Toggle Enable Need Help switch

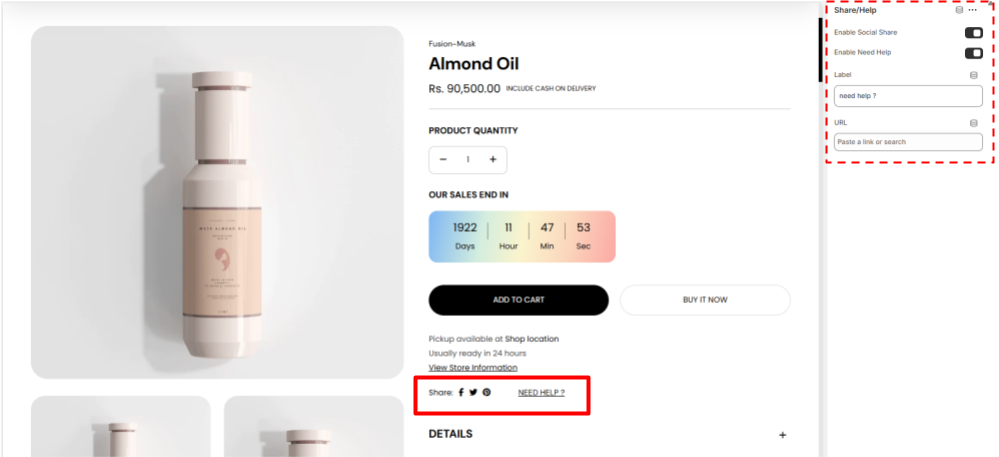point(973,52)
